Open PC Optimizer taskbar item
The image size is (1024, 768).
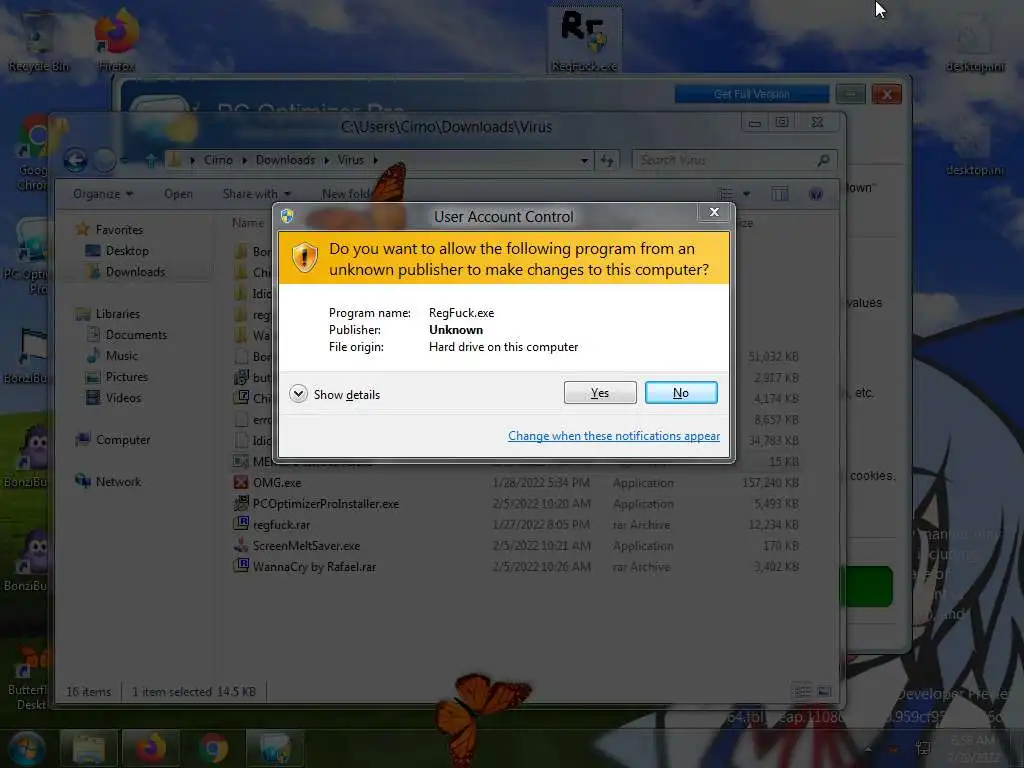pyautogui.click(x=275, y=748)
